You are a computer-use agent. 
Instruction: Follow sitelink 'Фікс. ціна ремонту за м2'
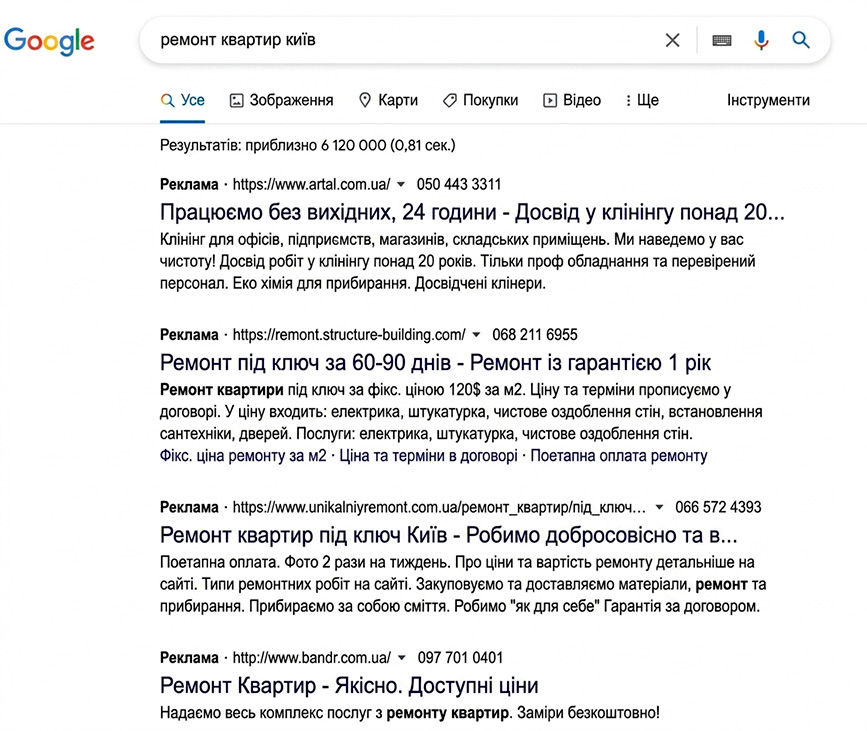tap(243, 456)
